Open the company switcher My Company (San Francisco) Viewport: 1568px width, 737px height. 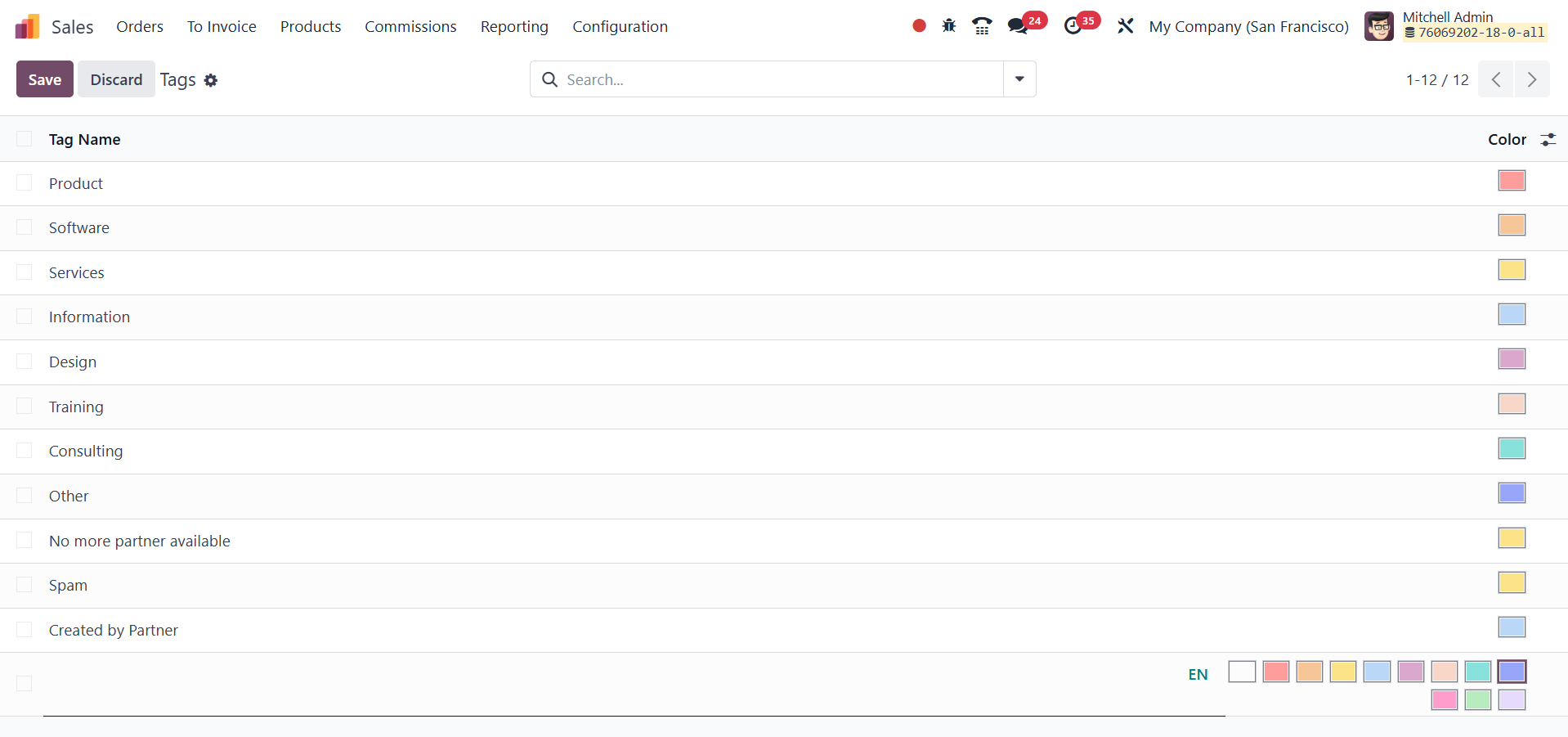point(1248,26)
